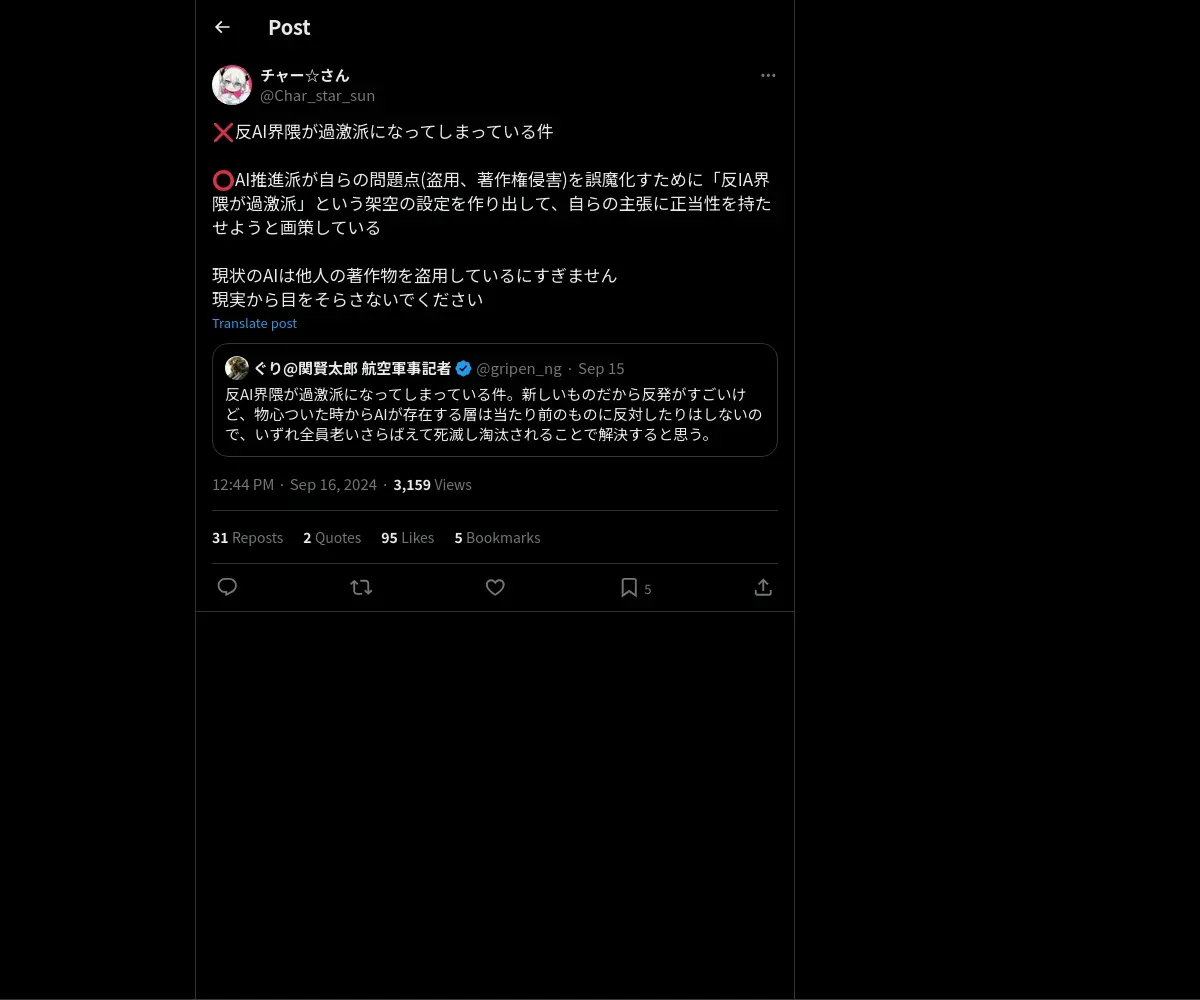Repost using the retweet arrows icon
Image resolution: width=1200 pixels, height=1000 pixels.
(x=361, y=587)
